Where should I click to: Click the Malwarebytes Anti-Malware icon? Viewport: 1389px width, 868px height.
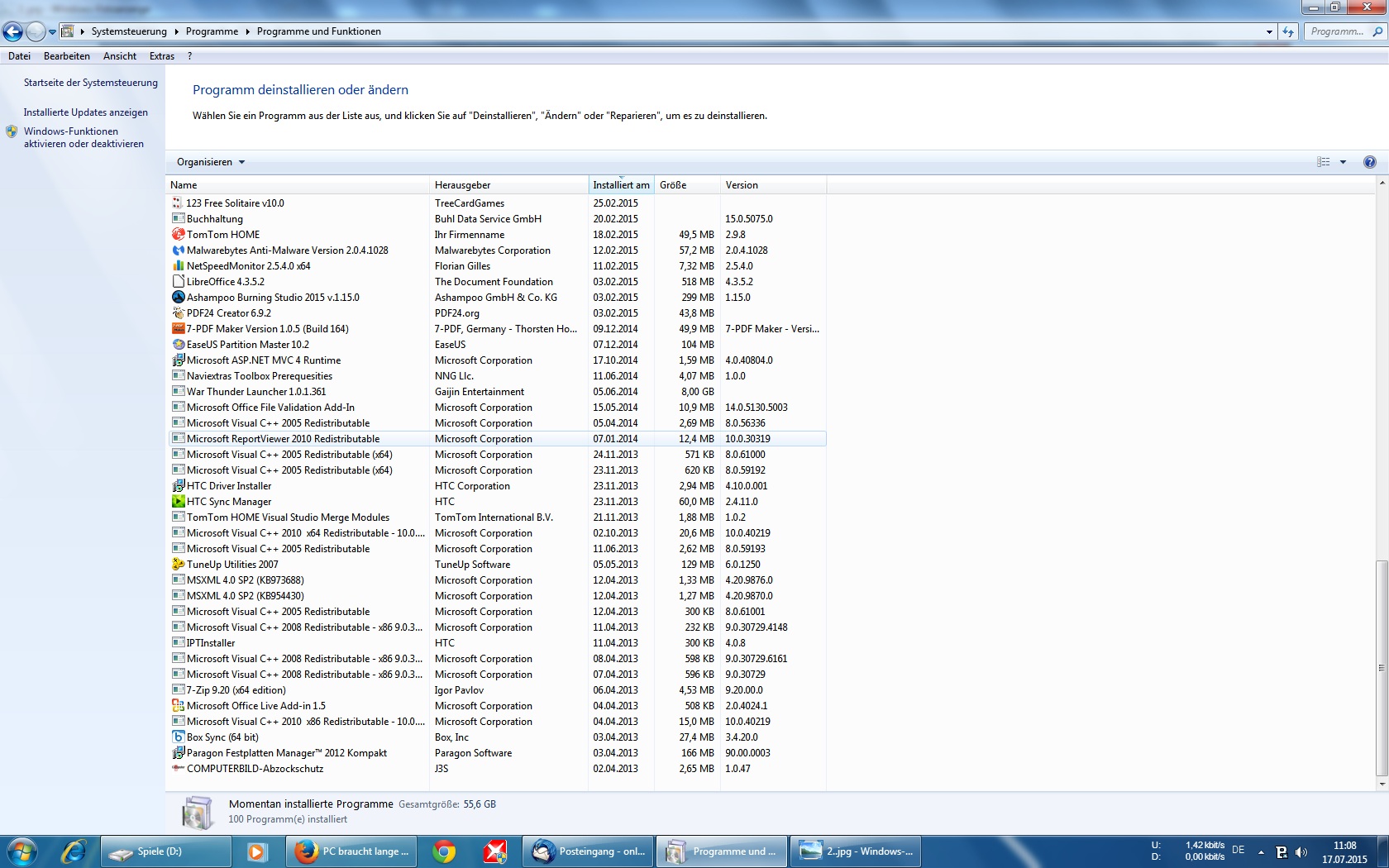tap(178, 250)
